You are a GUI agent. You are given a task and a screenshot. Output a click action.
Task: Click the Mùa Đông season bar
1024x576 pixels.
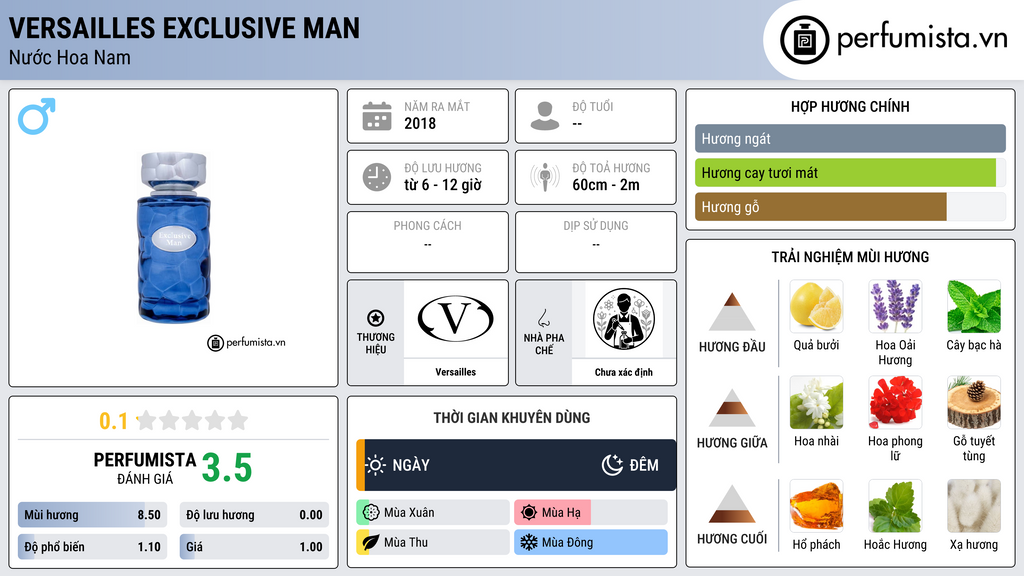(591, 542)
